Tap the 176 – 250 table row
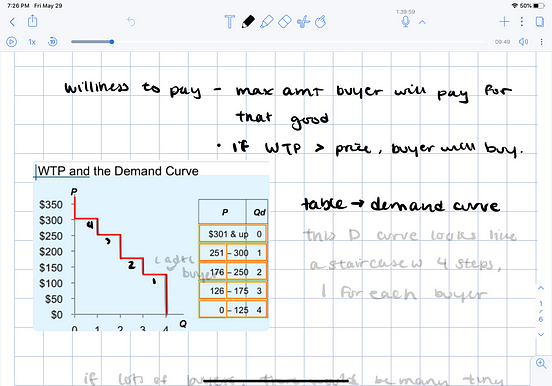 [x=233, y=272]
